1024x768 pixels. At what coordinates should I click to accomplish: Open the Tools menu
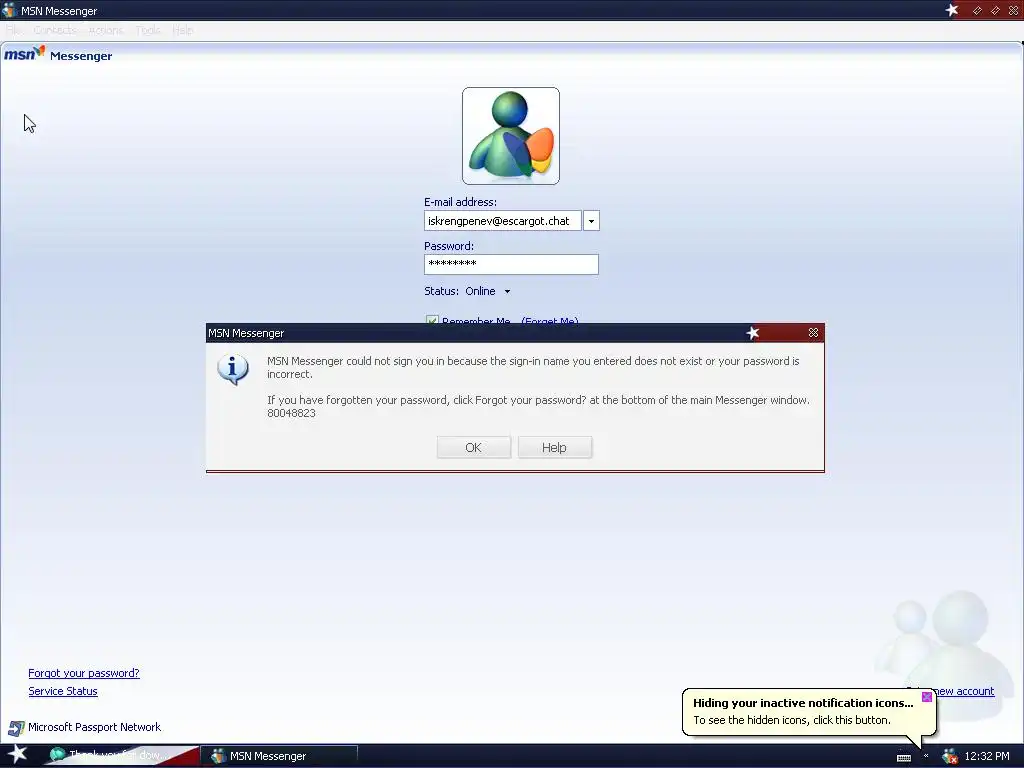click(x=148, y=30)
